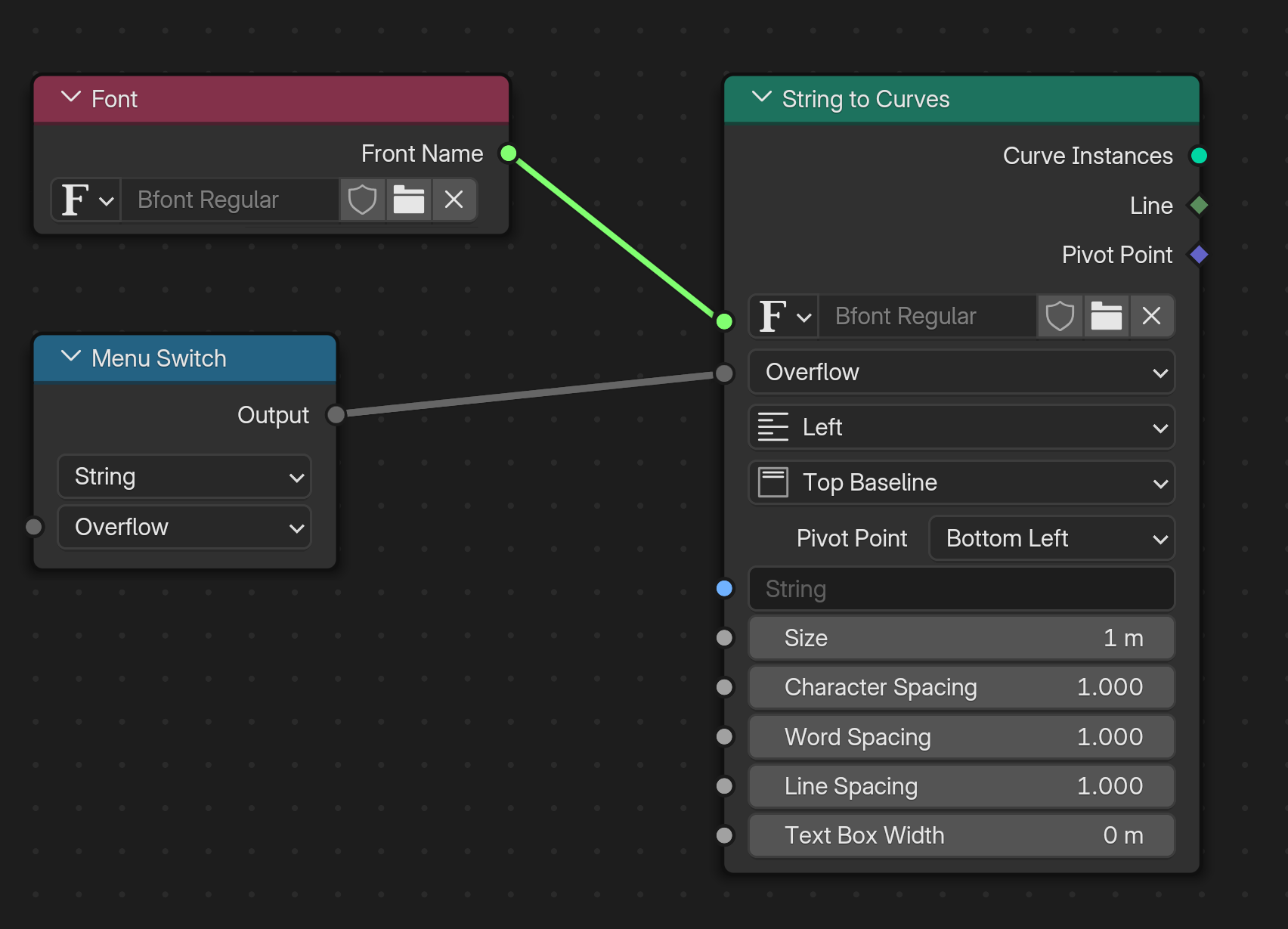Screen dimensions: 1288x929
Task: Click Word Spacing input socket
Action: pos(724,737)
